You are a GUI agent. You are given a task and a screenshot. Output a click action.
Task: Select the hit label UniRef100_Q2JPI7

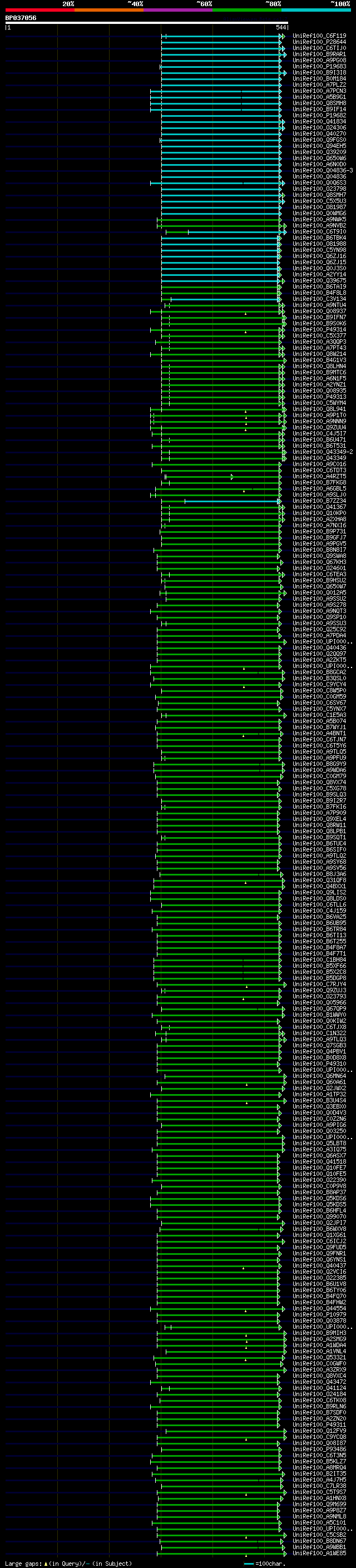[x=319, y=1224]
